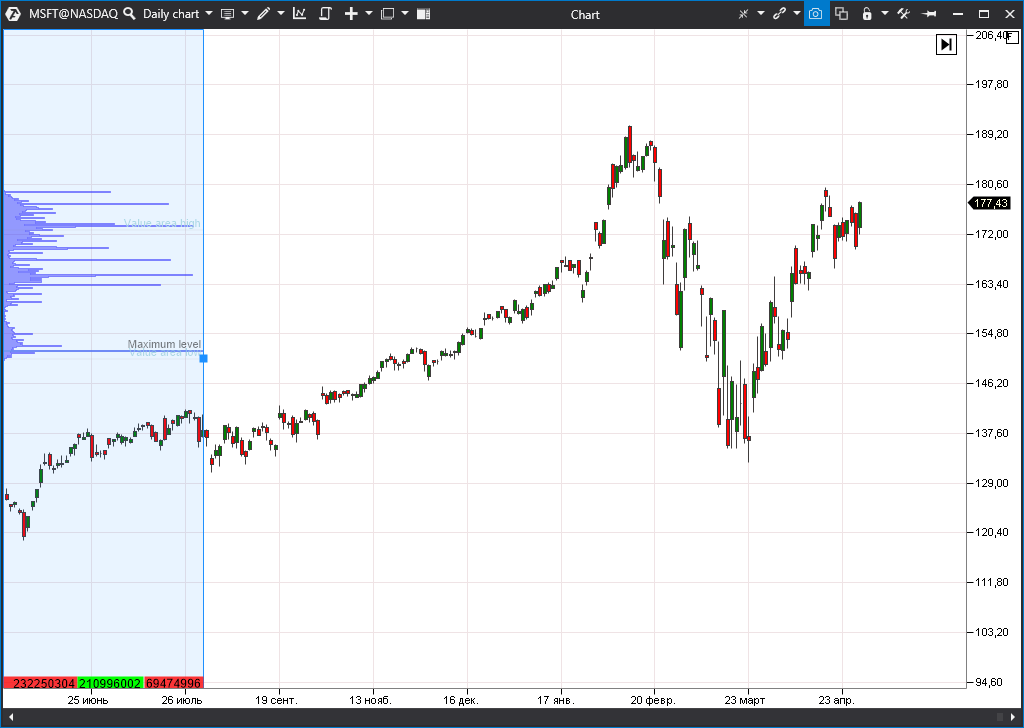Expand the drawing tools dropdown arrow
The image size is (1024, 728).
(x=281, y=14)
